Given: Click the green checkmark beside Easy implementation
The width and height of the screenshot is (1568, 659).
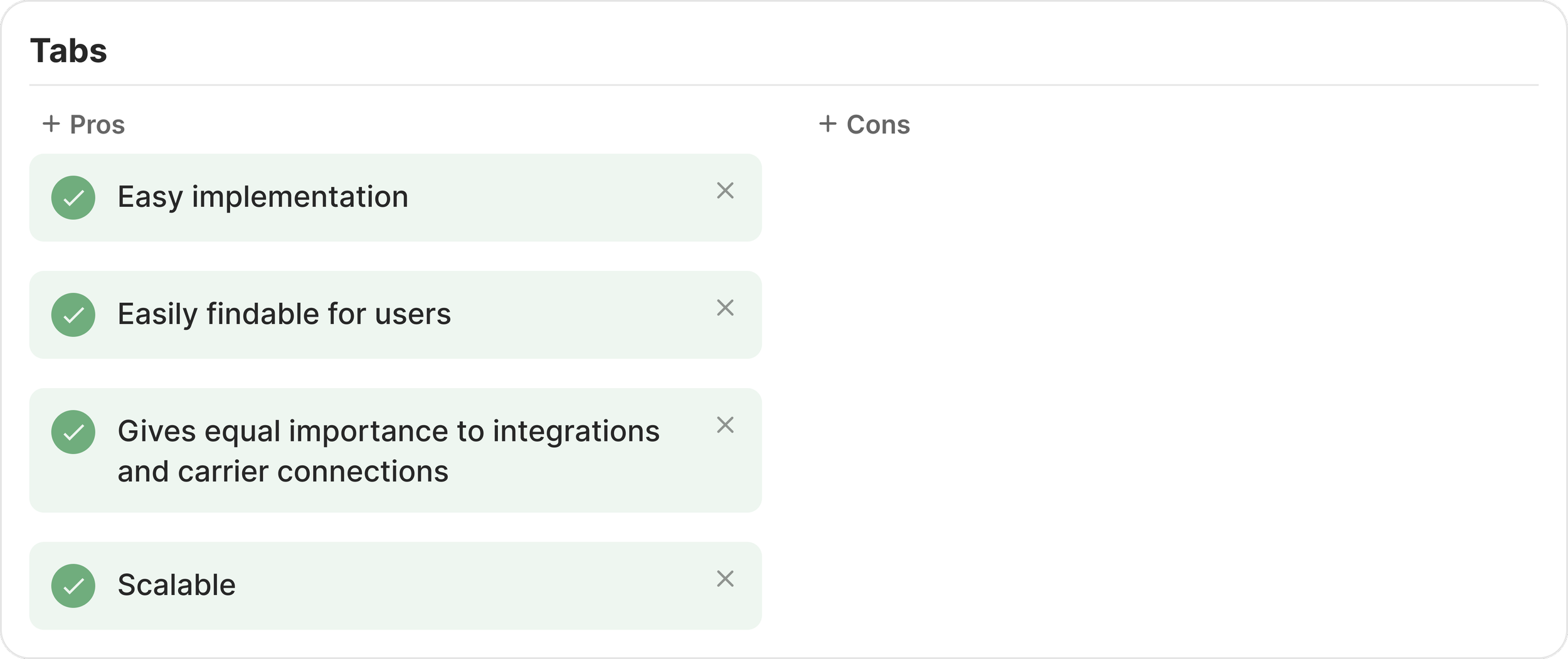Looking at the screenshot, I should pyautogui.click(x=73, y=198).
